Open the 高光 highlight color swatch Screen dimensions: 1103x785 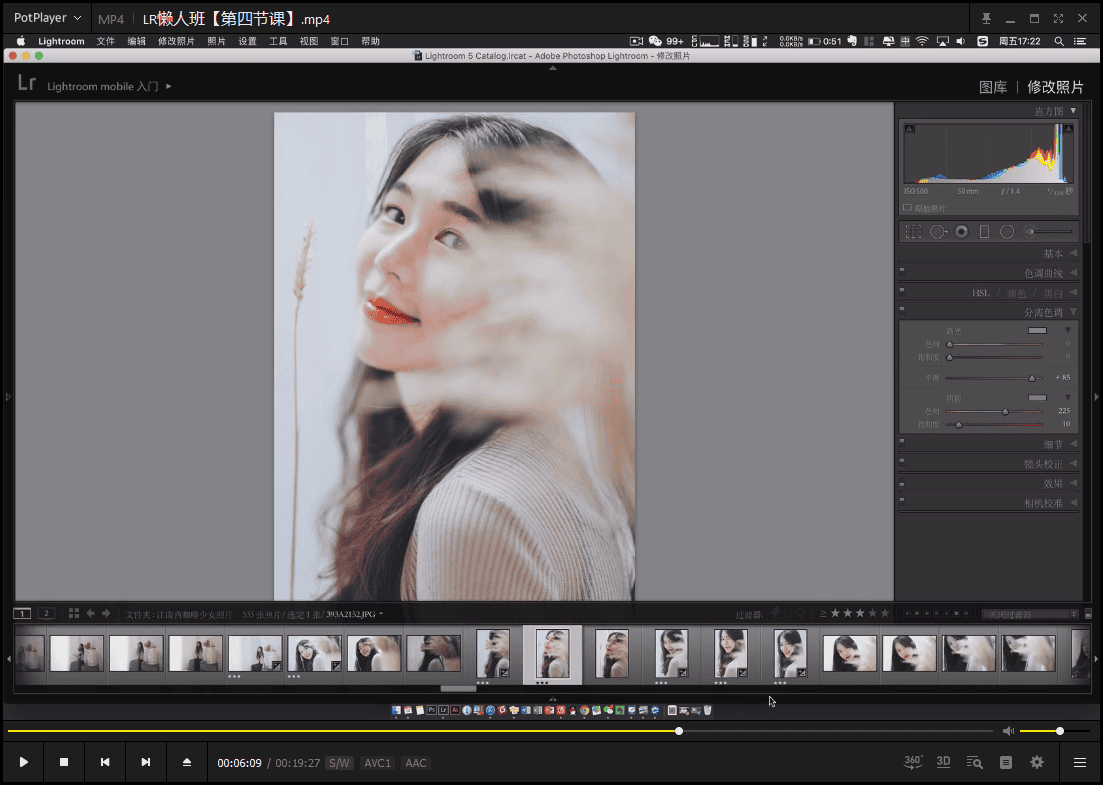click(x=1037, y=331)
